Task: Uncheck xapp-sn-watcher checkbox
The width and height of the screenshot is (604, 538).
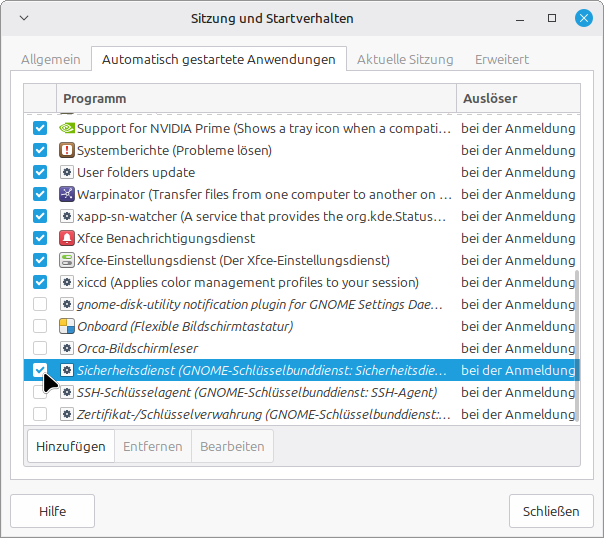Action: click(x=40, y=216)
